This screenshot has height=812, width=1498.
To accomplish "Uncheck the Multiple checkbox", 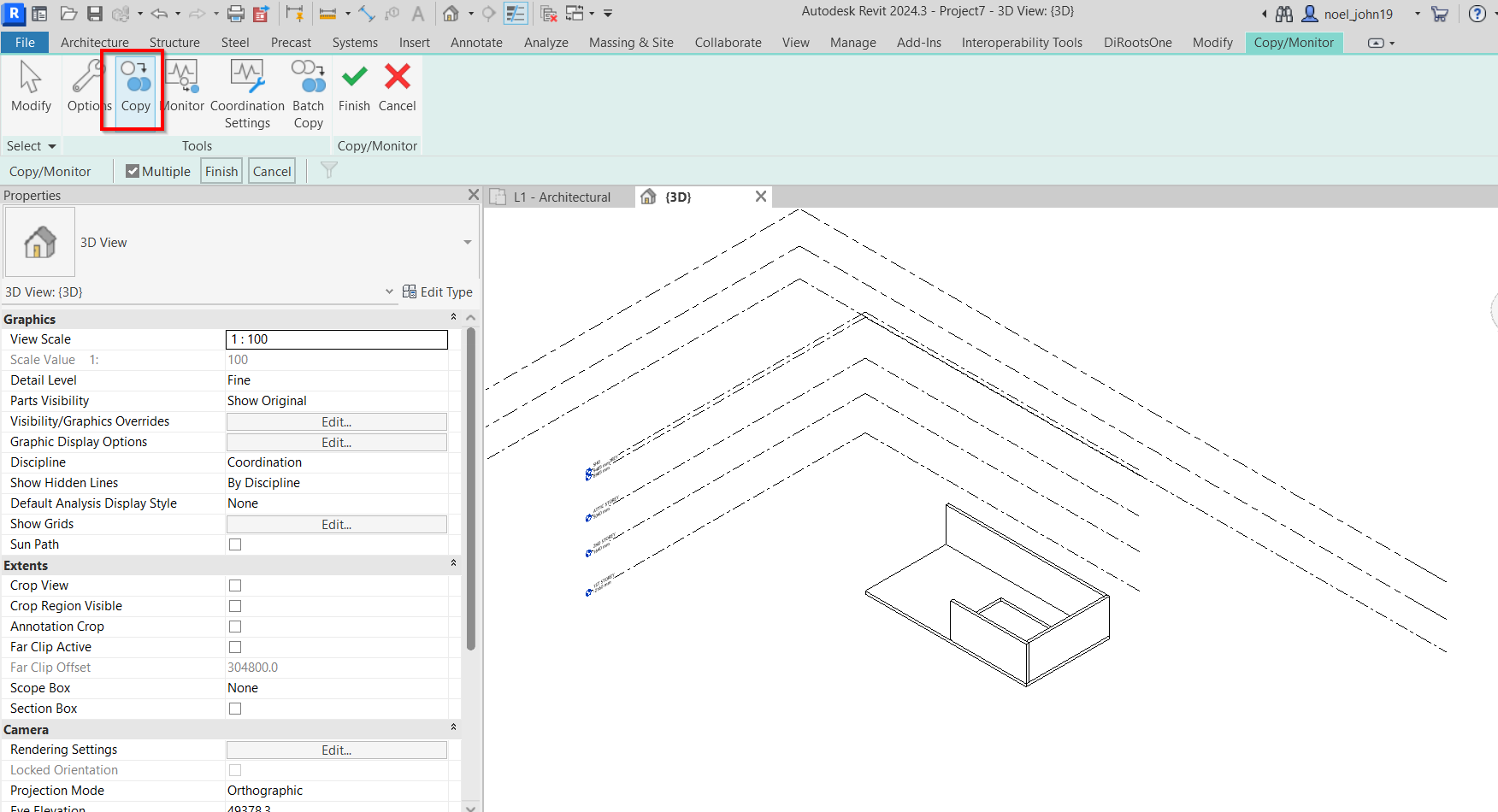I will coord(133,172).
